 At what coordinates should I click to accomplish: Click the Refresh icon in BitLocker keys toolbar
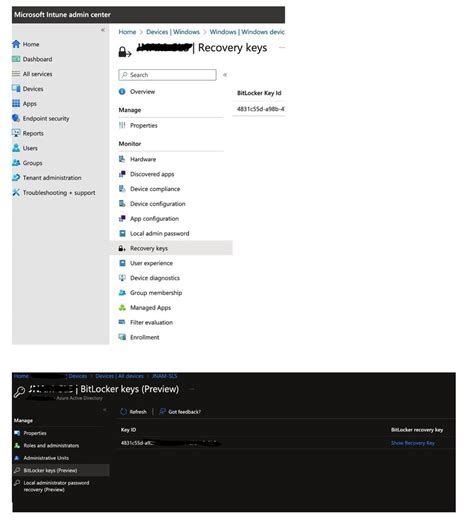(x=123, y=412)
